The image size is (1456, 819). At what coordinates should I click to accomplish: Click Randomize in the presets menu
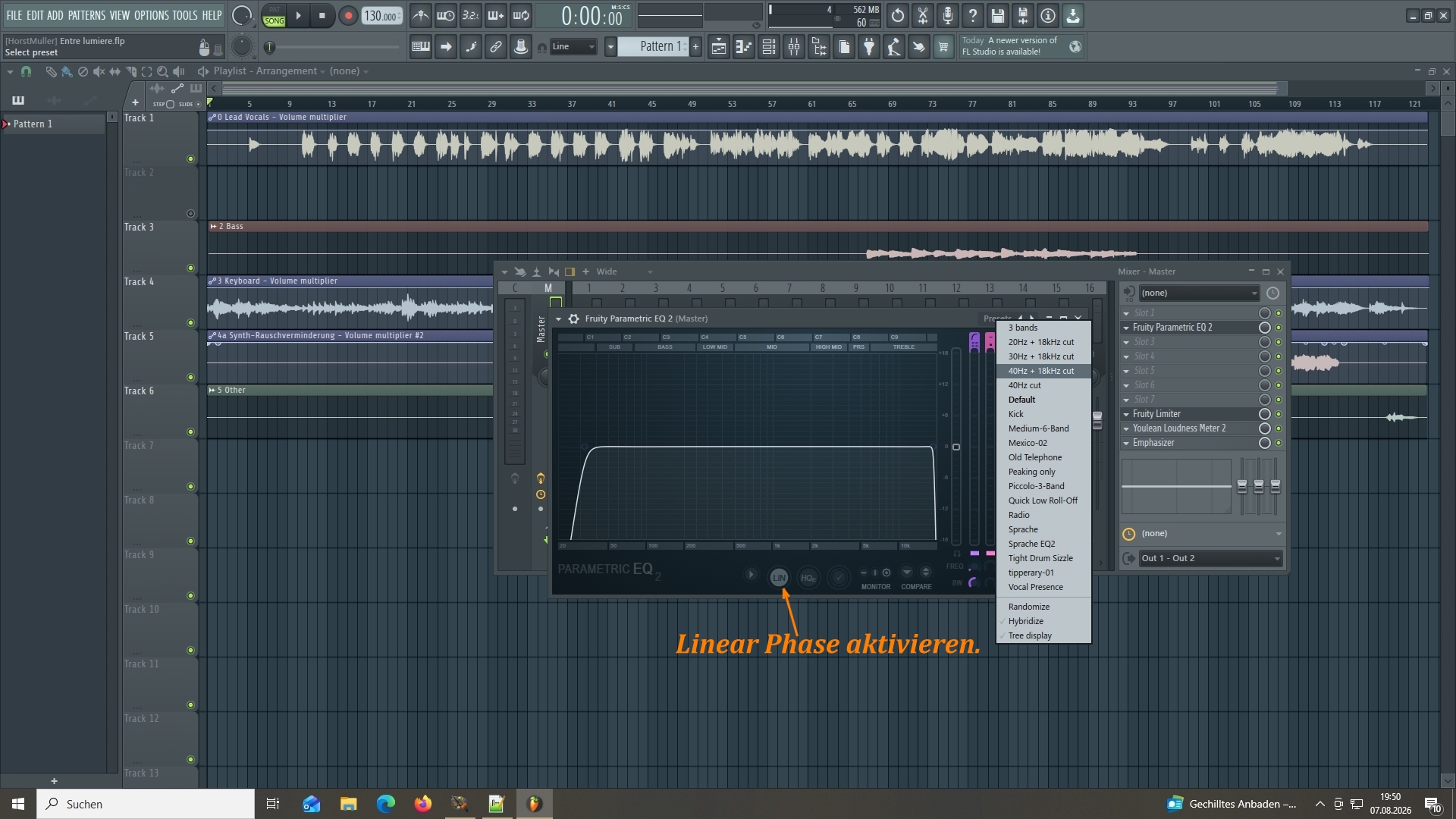(x=1043, y=607)
